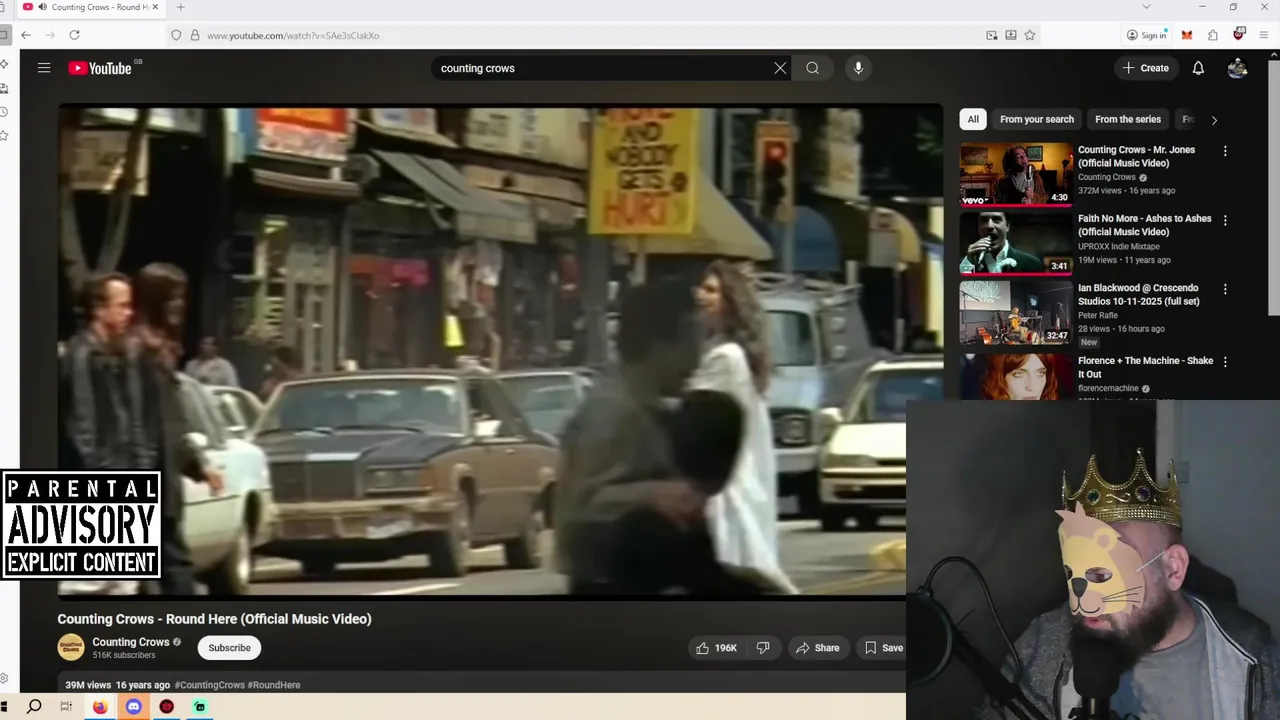Save the video to a playlist
1280x720 pixels.
tap(884, 648)
